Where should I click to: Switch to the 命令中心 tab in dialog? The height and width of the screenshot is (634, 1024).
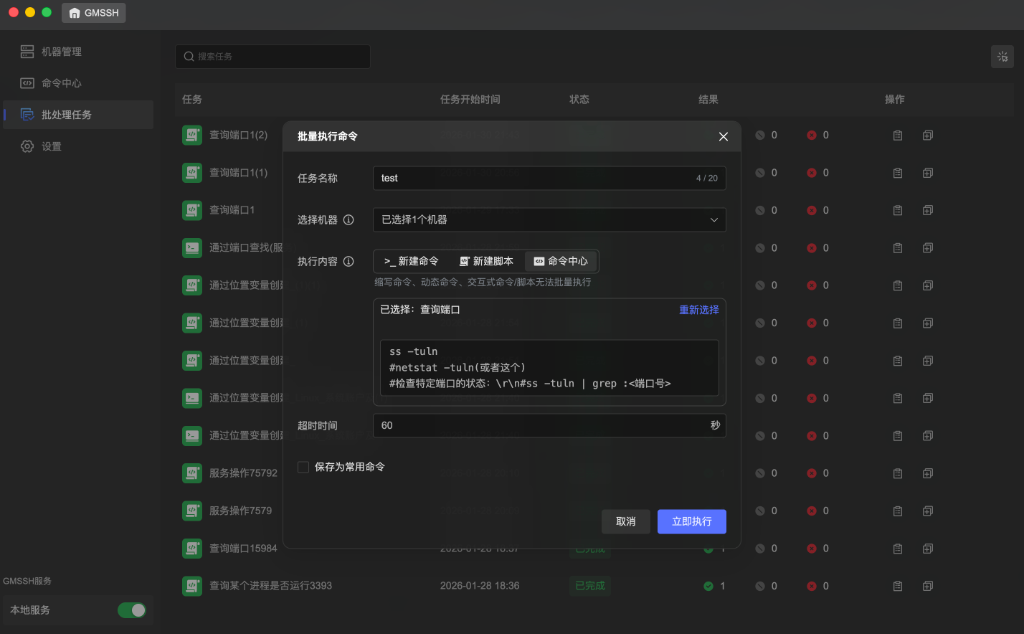[x=561, y=261]
